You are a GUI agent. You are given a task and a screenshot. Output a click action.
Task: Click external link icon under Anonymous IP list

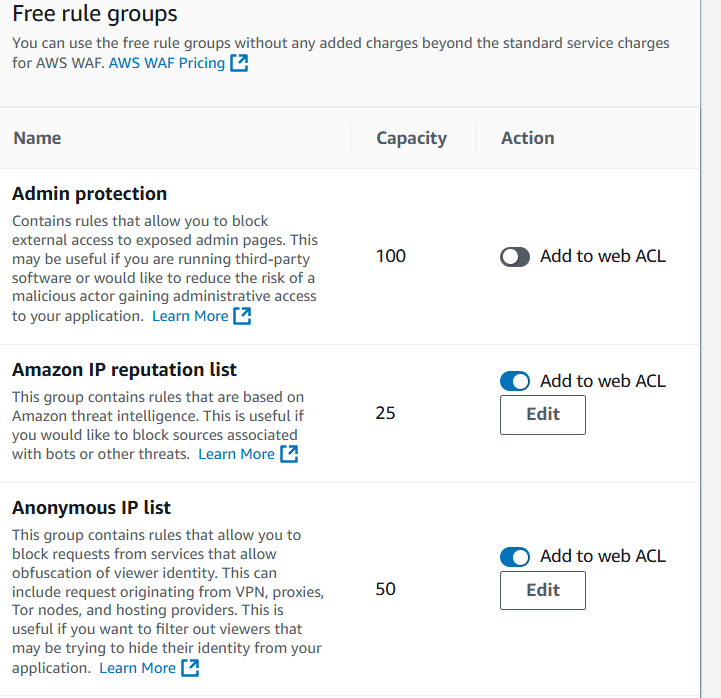coord(189,668)
